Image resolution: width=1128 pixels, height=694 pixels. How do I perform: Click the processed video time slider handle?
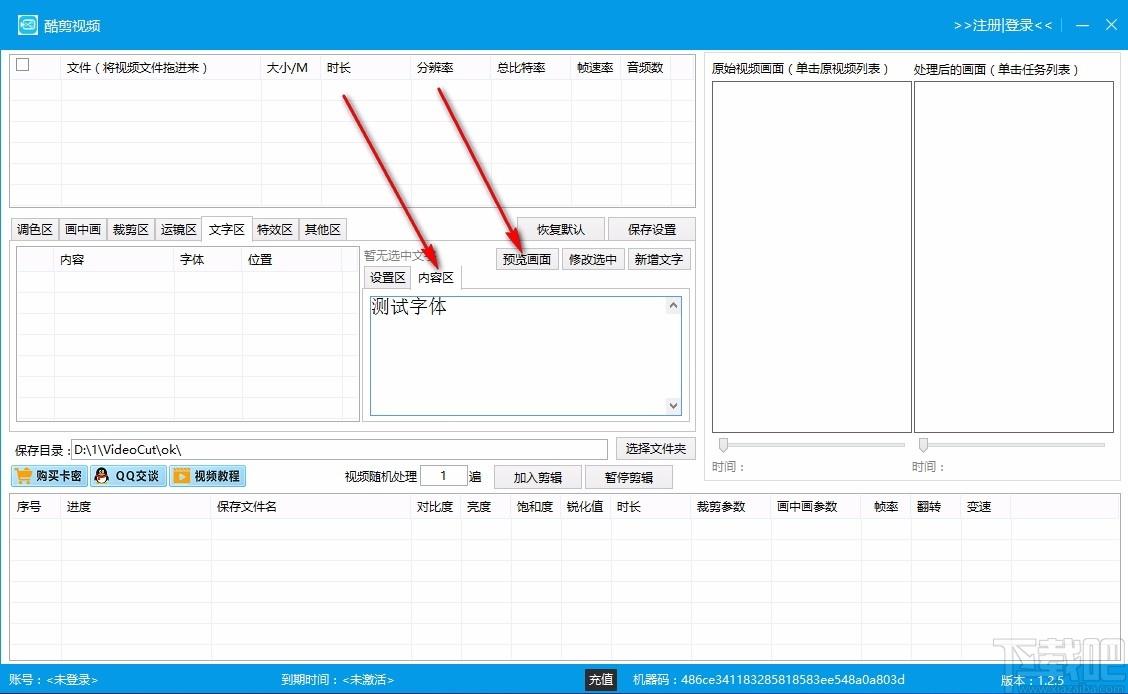pos(923,444)
